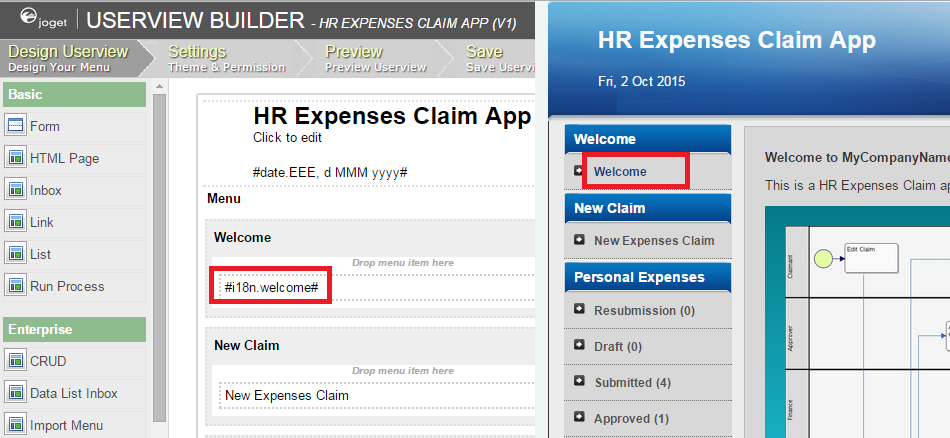The width and height of the screenshot is (950, 438).
Task: Click the New Claim category header in preview
Action: click(x=648, y=208)
